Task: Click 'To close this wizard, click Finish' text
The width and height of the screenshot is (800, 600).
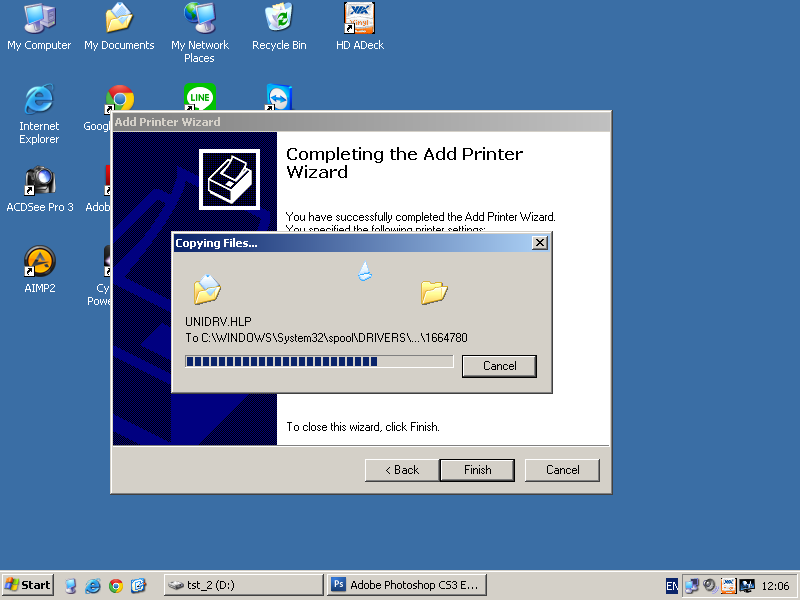Action: (363, 427)
